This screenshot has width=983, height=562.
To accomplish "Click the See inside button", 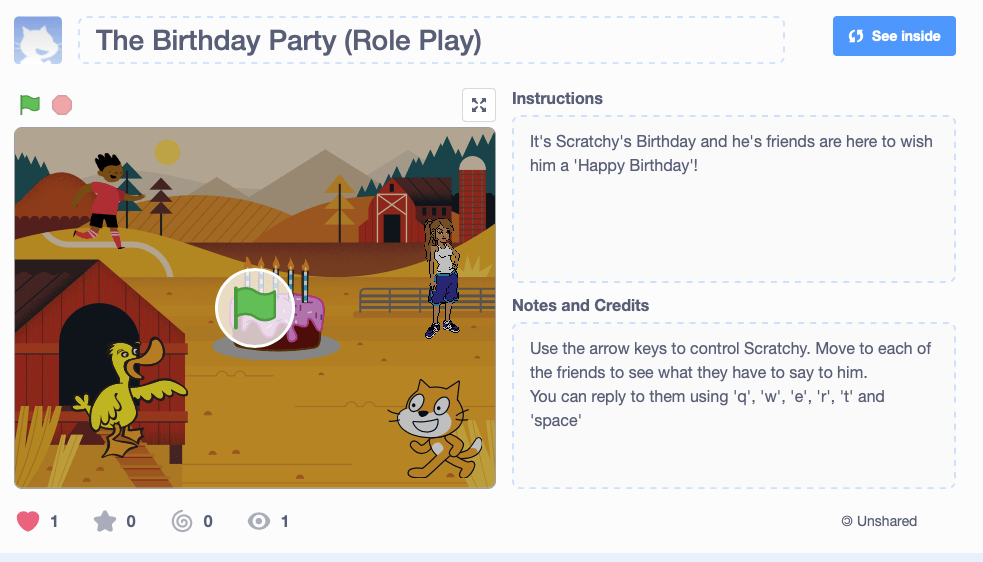I will tap(894, 36).
